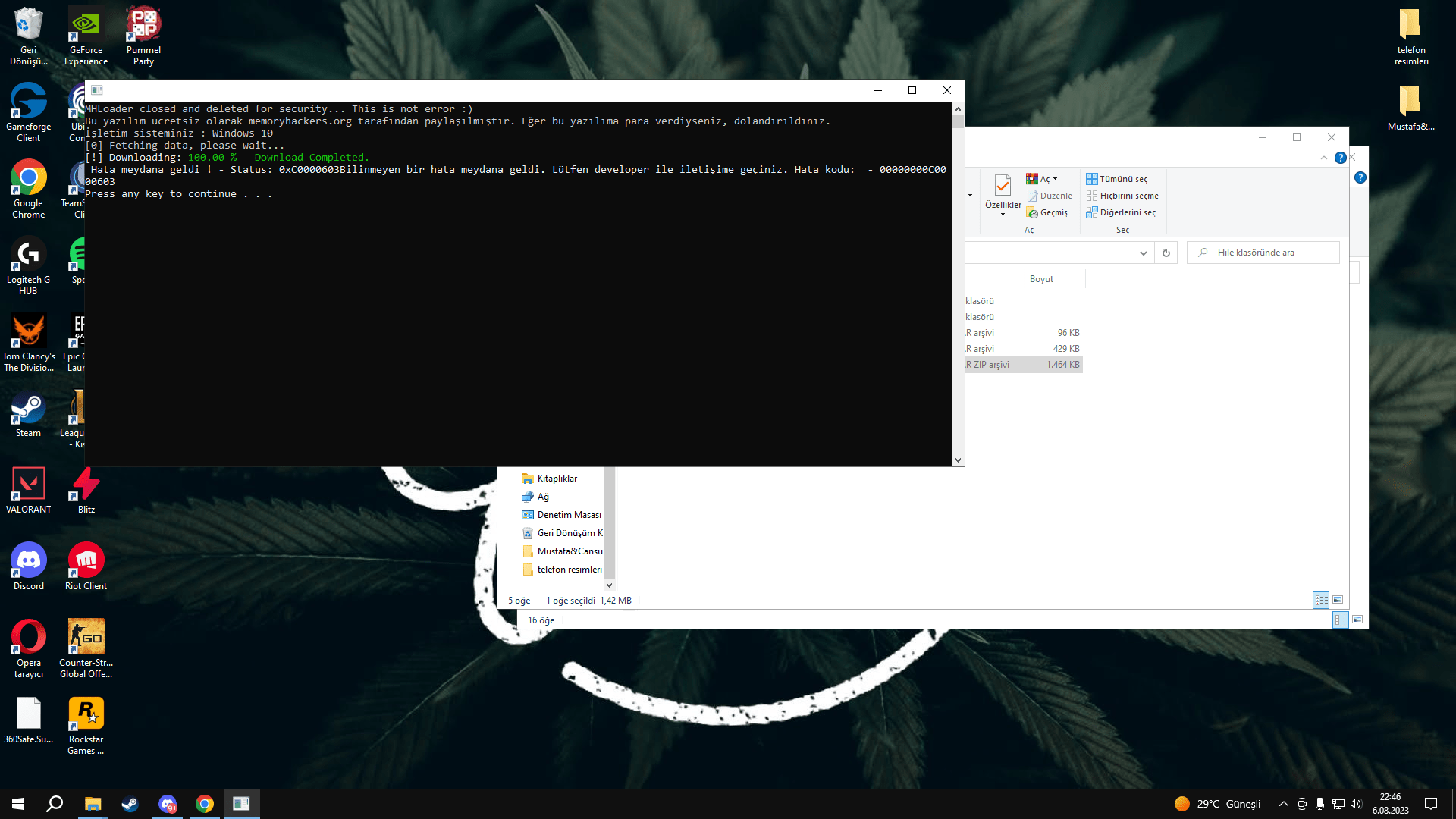Open the volume control in tray

pyautogui.click(x=1356, y=804)
